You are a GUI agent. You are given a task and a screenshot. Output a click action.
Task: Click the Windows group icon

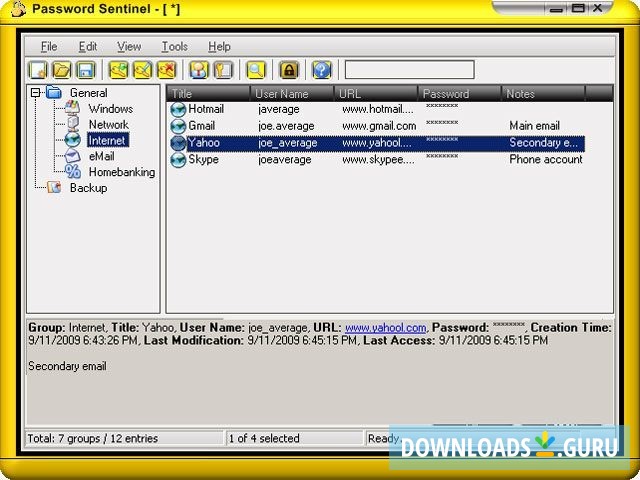(72, 108)
